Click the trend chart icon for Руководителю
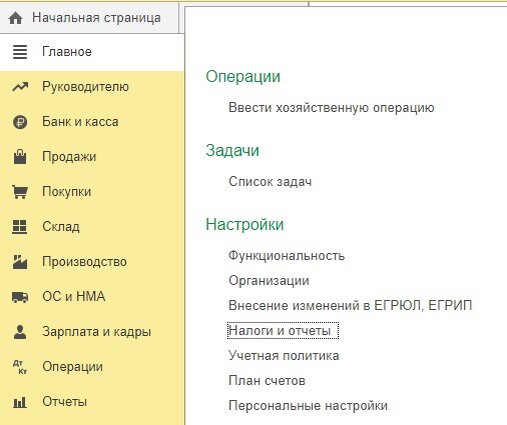The image size is (507, 425). click(20, 87)
